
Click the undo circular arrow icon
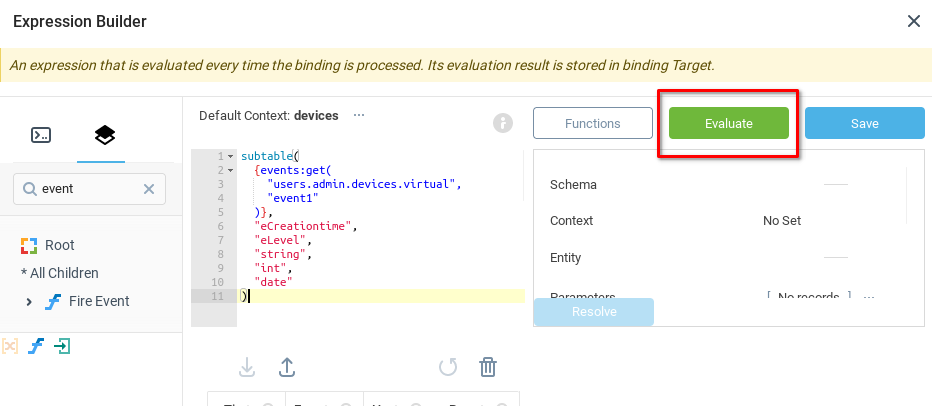click(x=448, y=367)
